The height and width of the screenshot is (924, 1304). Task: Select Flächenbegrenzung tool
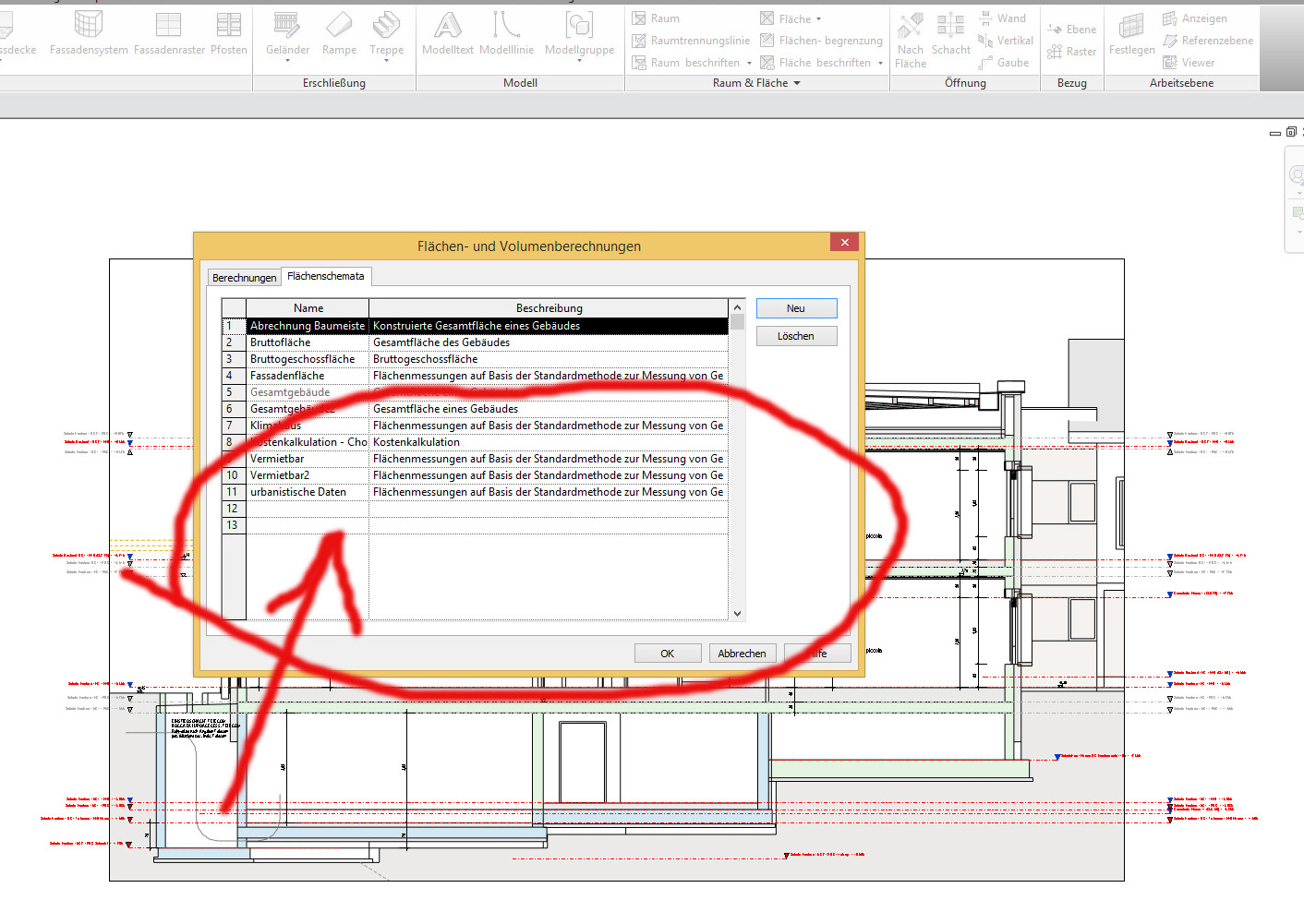[x=821, y=41]
